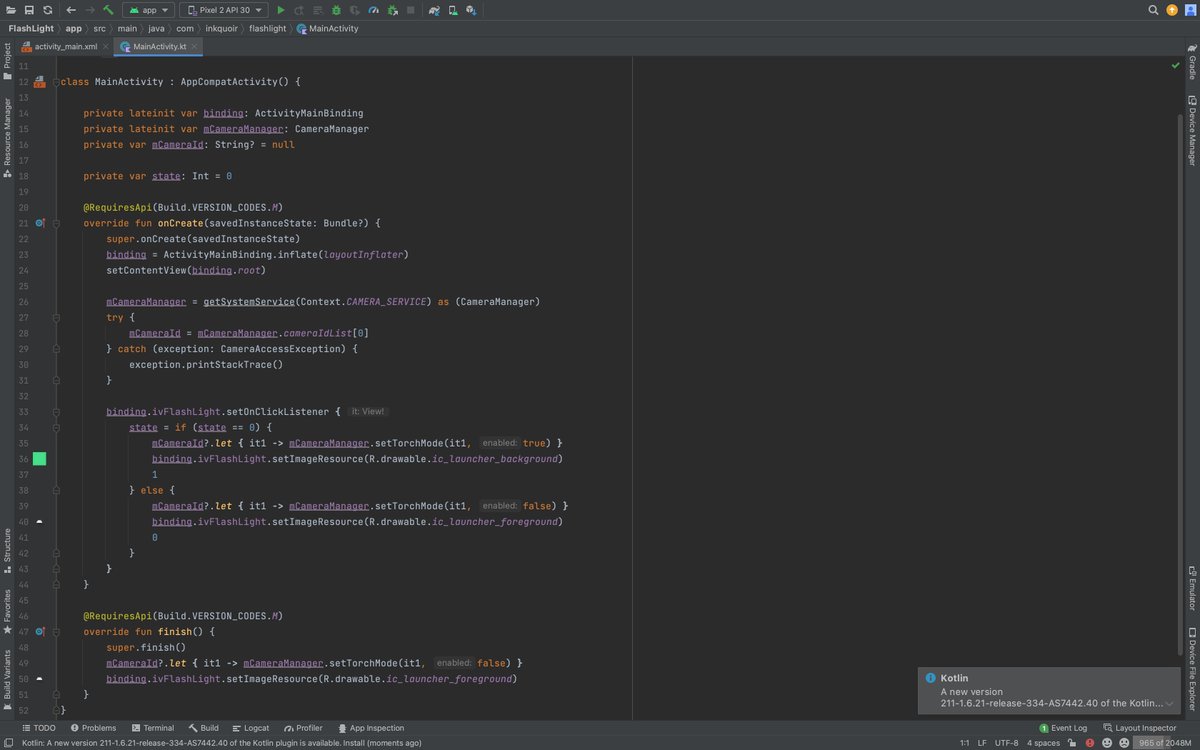Click the Apply Code Changes icon
1200x750 pixels.
click(x=318, y=10)
